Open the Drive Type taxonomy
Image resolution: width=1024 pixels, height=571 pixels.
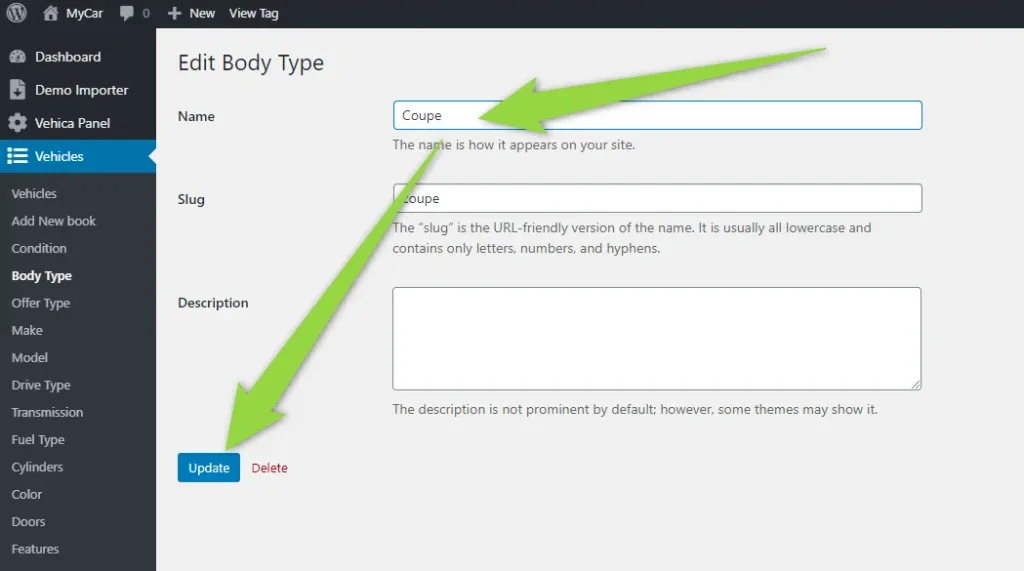click(x=41, y=385)
